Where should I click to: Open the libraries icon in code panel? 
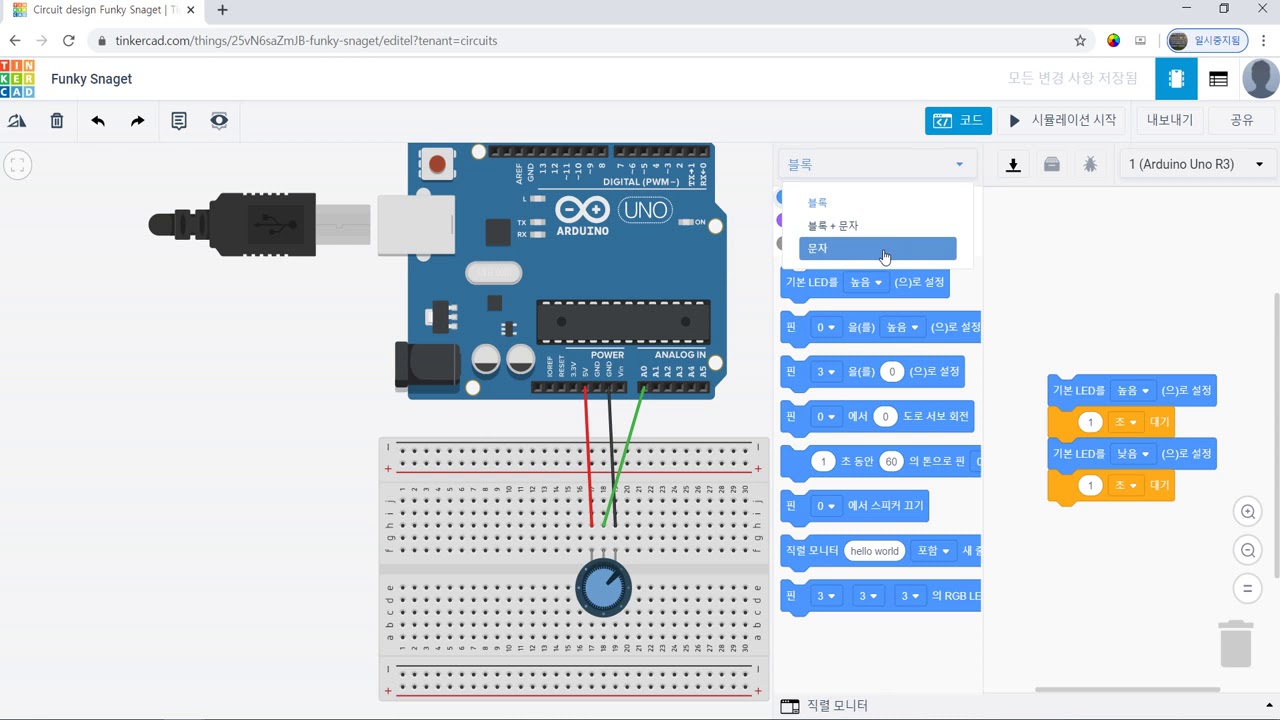click(x=1052, y=165)
